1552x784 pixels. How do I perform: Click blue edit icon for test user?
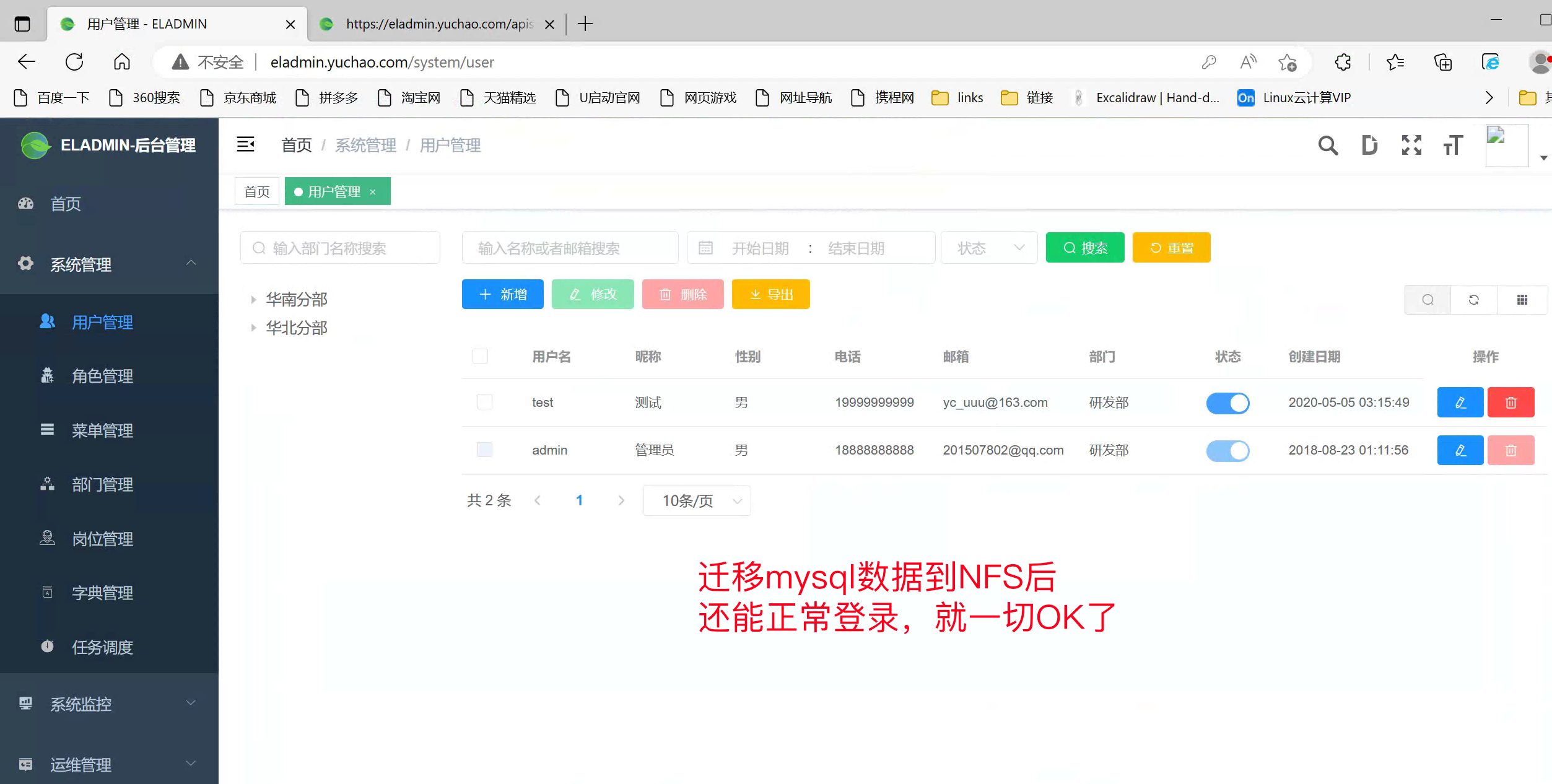(1460, 403)
